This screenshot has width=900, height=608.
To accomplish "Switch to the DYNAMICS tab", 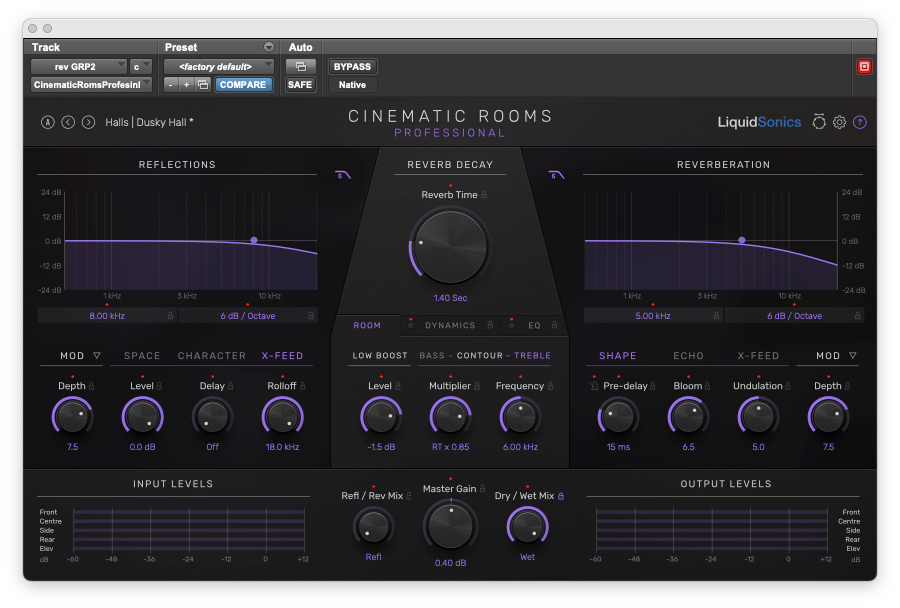I will point(450,326).
